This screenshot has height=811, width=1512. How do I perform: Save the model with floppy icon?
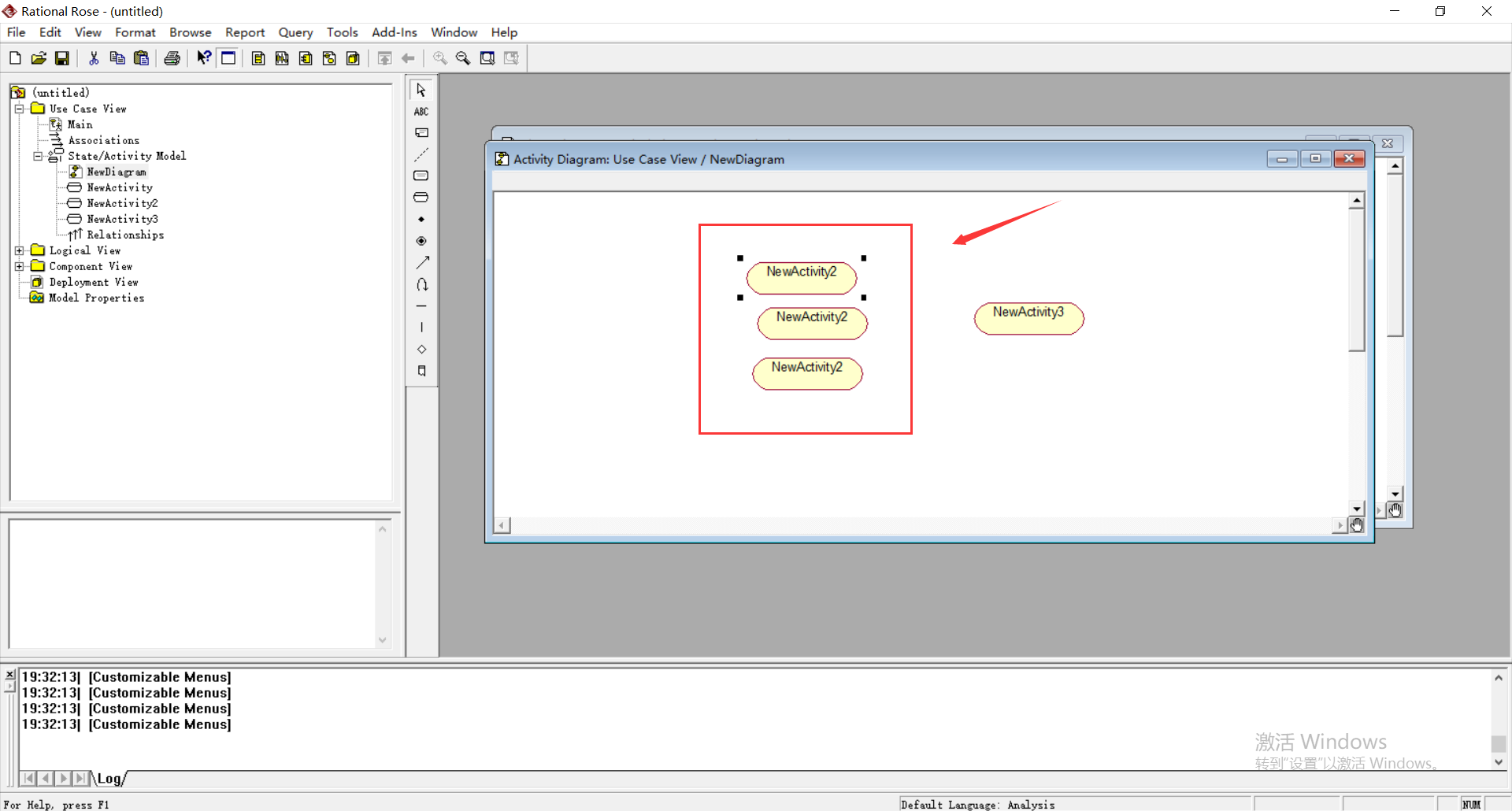click(62, 58)
